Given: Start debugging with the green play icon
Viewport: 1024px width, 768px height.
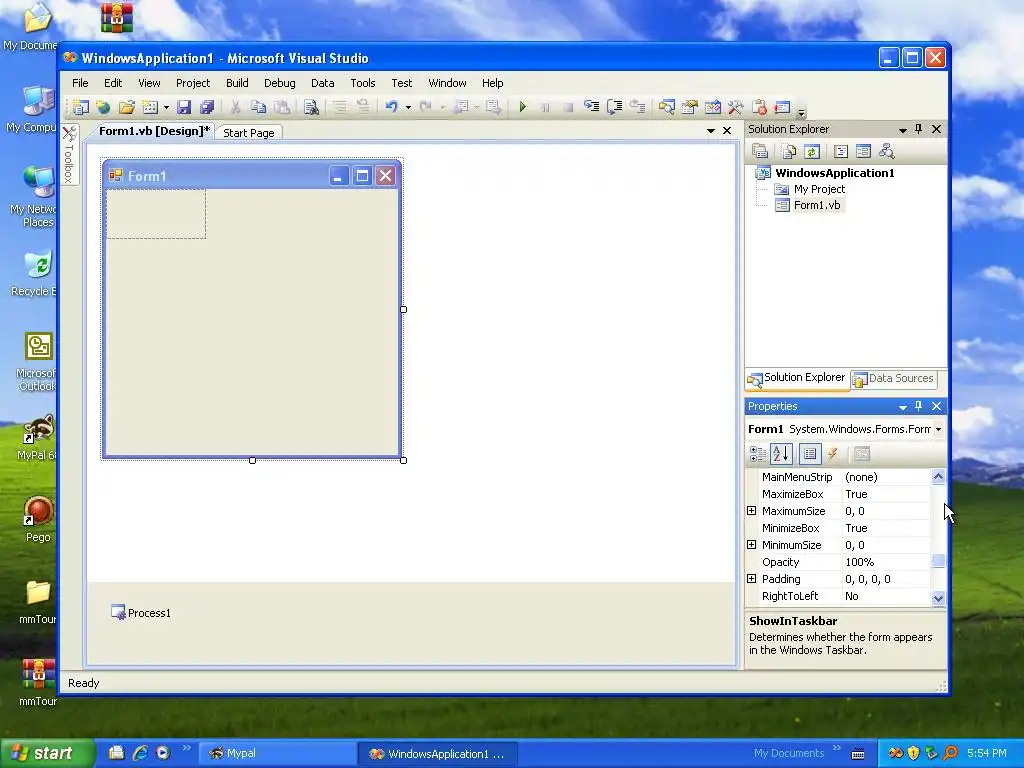Looking at the screenshot, I should click(x=522, y=106).
